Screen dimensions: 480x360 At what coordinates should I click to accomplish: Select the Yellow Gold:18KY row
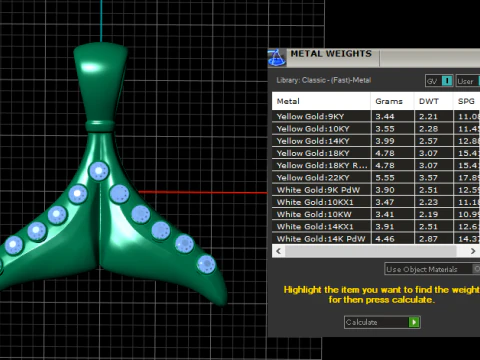point(376,153)
